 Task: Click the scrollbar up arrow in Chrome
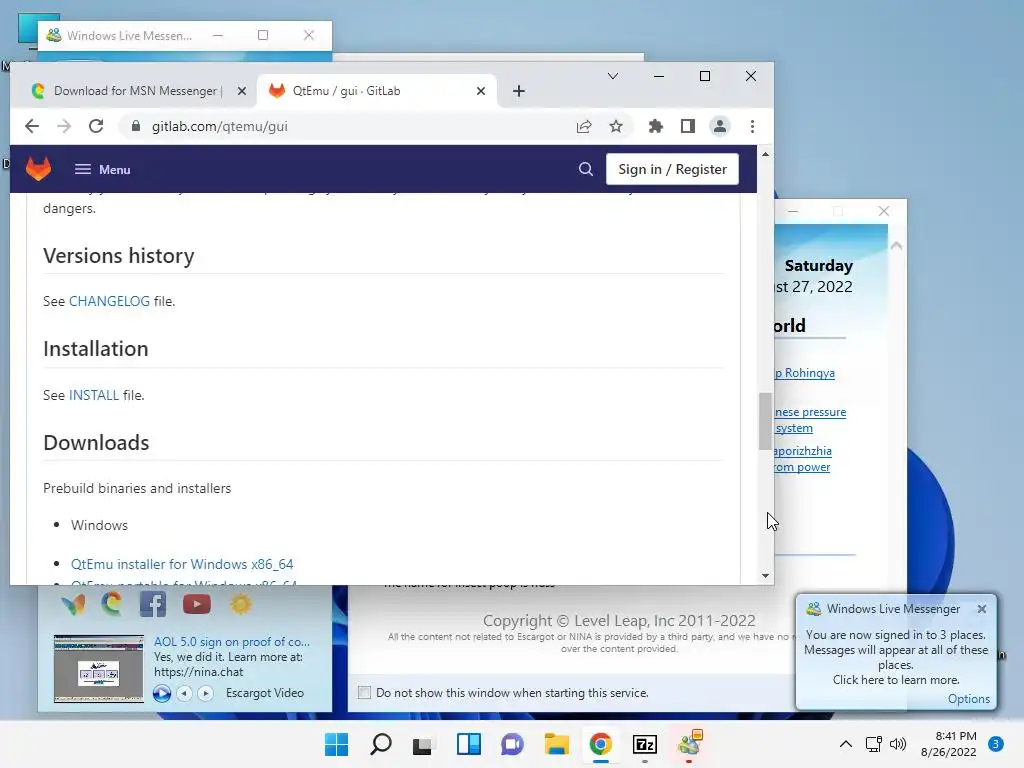click(x=765, y=154)
